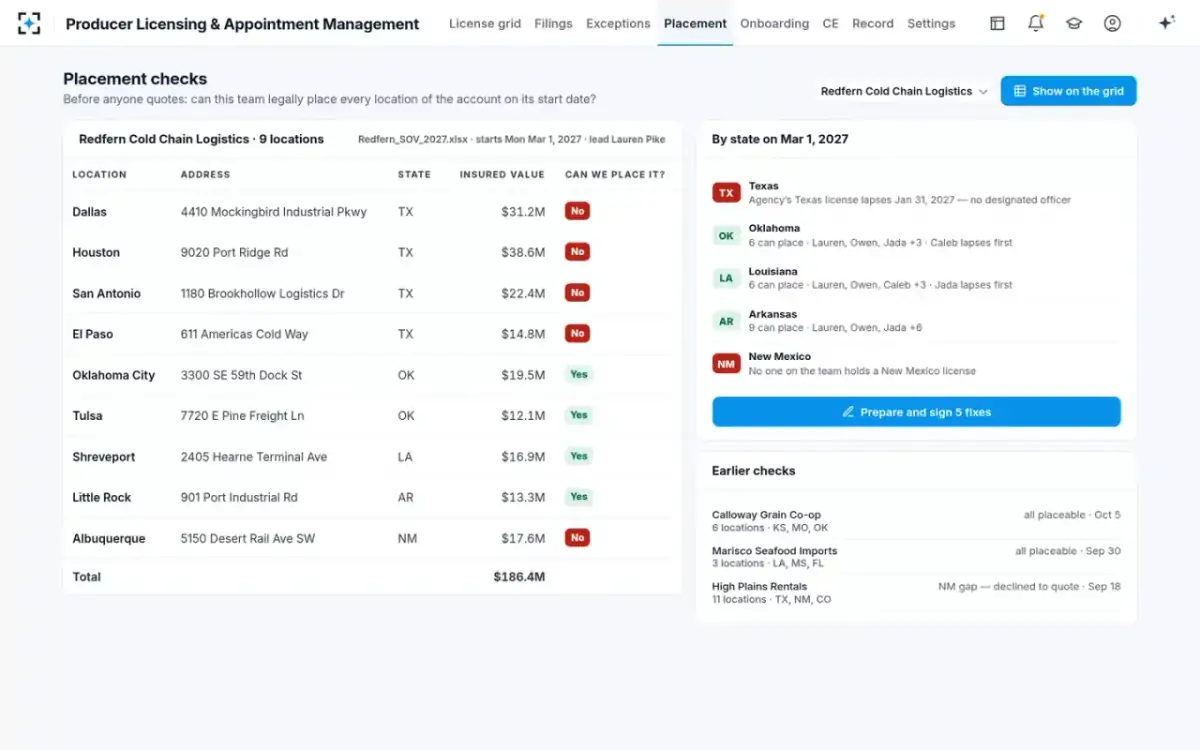Select the New Mexico state row
The width and height of the screenshot is (1200, 750).
tap(916, 364)
